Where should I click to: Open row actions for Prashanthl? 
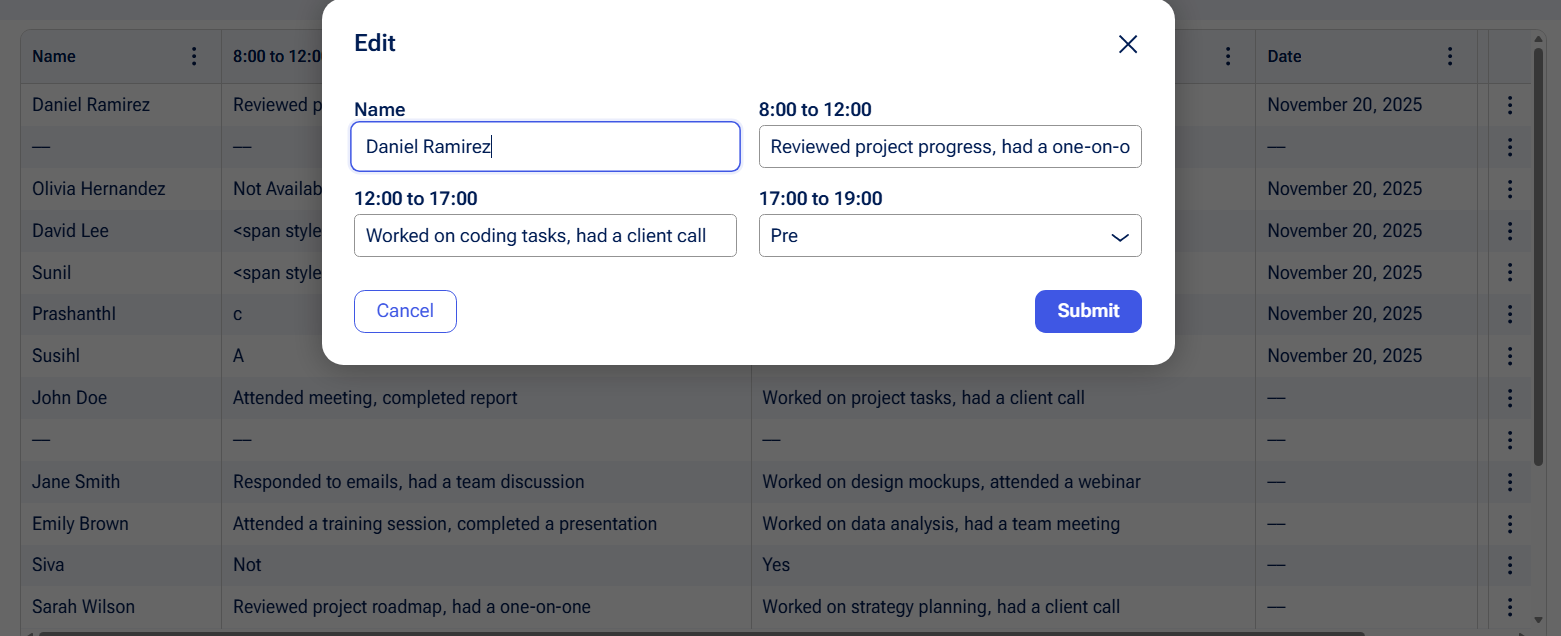[1510, 314]
